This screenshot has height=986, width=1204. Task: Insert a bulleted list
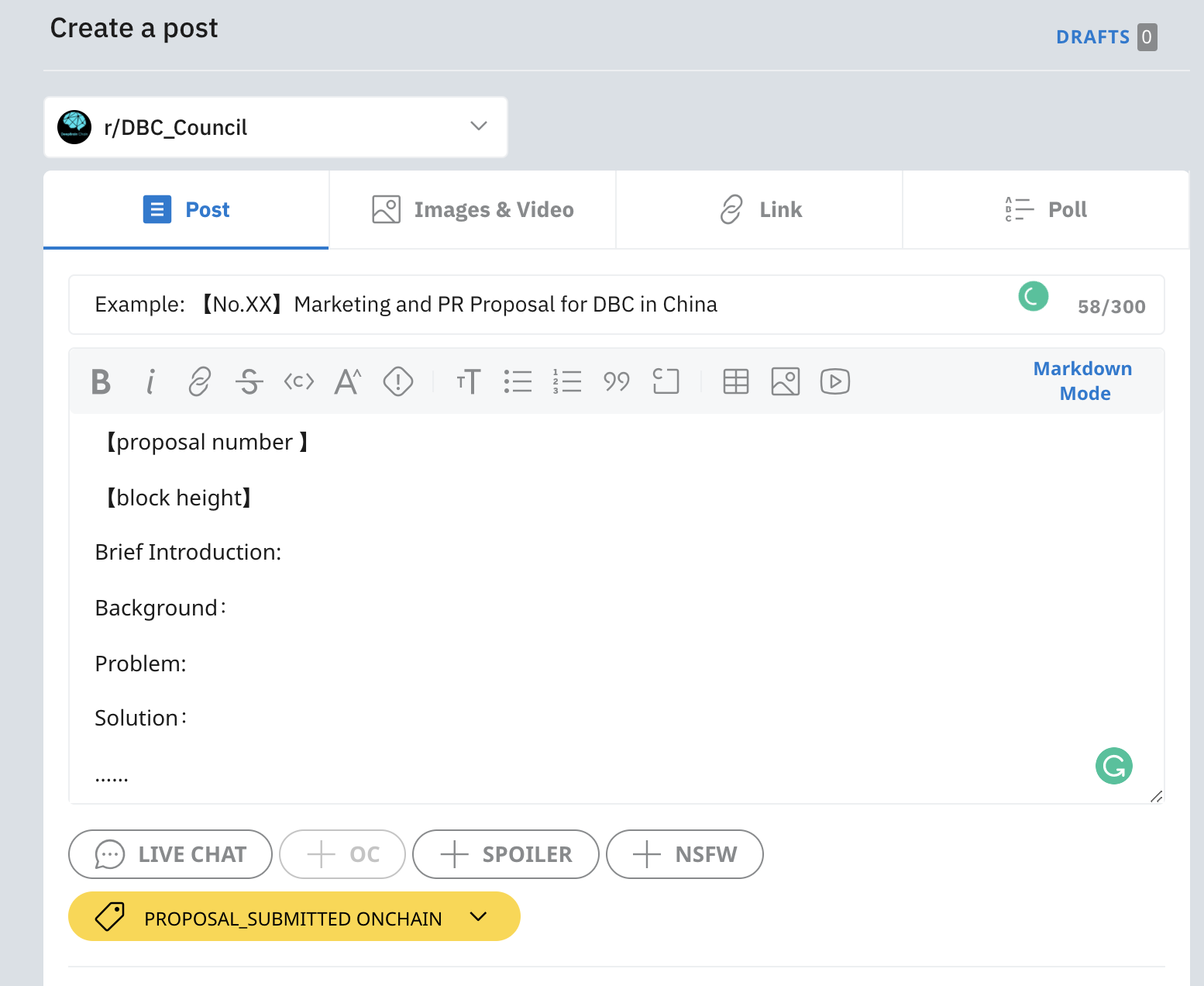[518, 381]
